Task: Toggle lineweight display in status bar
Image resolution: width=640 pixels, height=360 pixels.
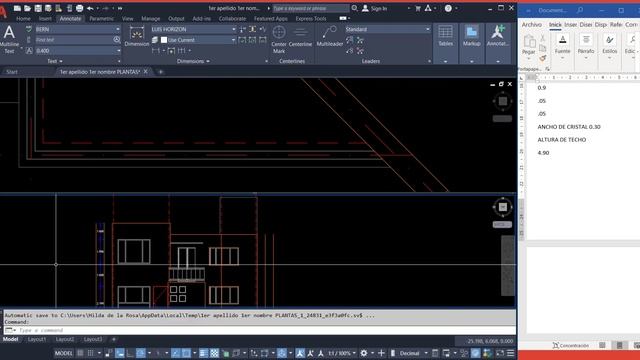Action: coord(203,353)
